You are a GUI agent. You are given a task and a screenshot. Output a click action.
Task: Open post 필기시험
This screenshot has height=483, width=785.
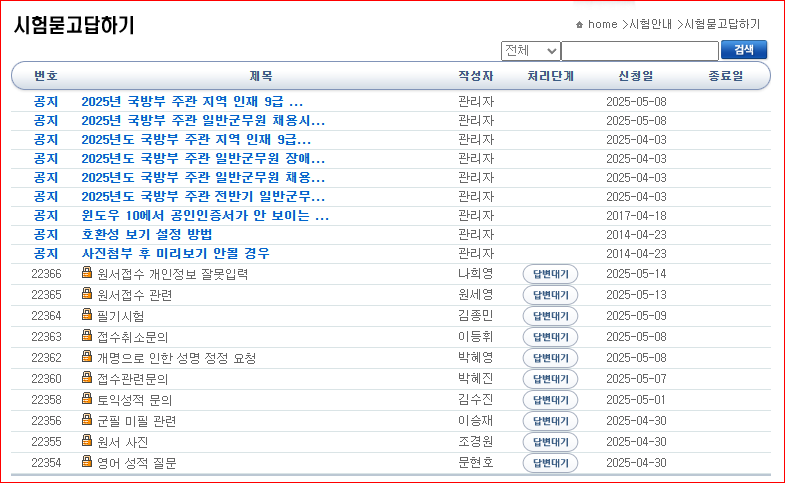pos(121,316)
